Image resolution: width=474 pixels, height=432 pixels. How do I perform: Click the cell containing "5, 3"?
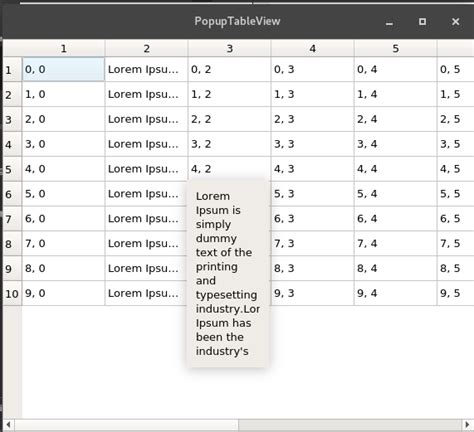[313, 194]
